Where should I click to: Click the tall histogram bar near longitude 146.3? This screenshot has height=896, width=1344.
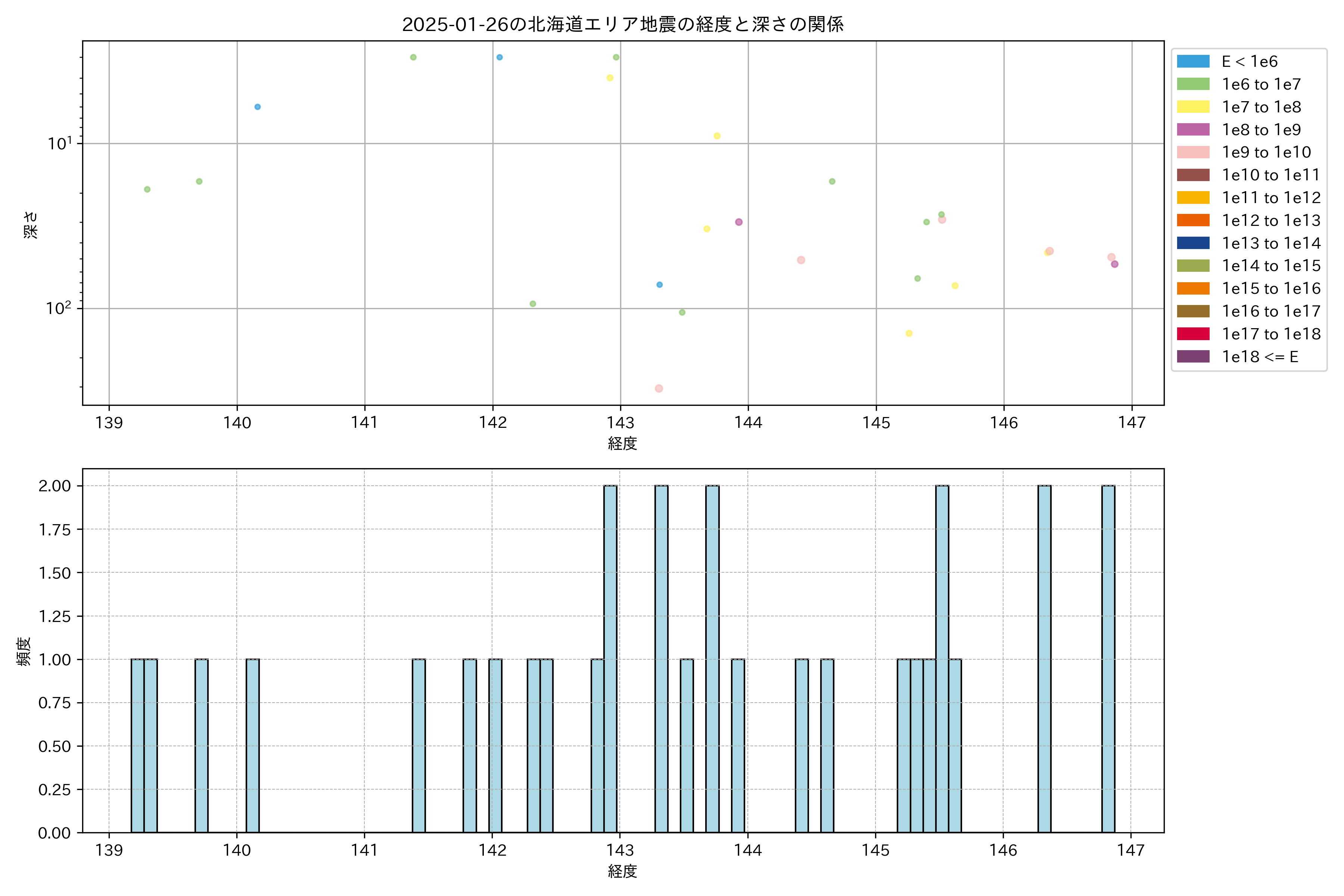pos(1044,659)
